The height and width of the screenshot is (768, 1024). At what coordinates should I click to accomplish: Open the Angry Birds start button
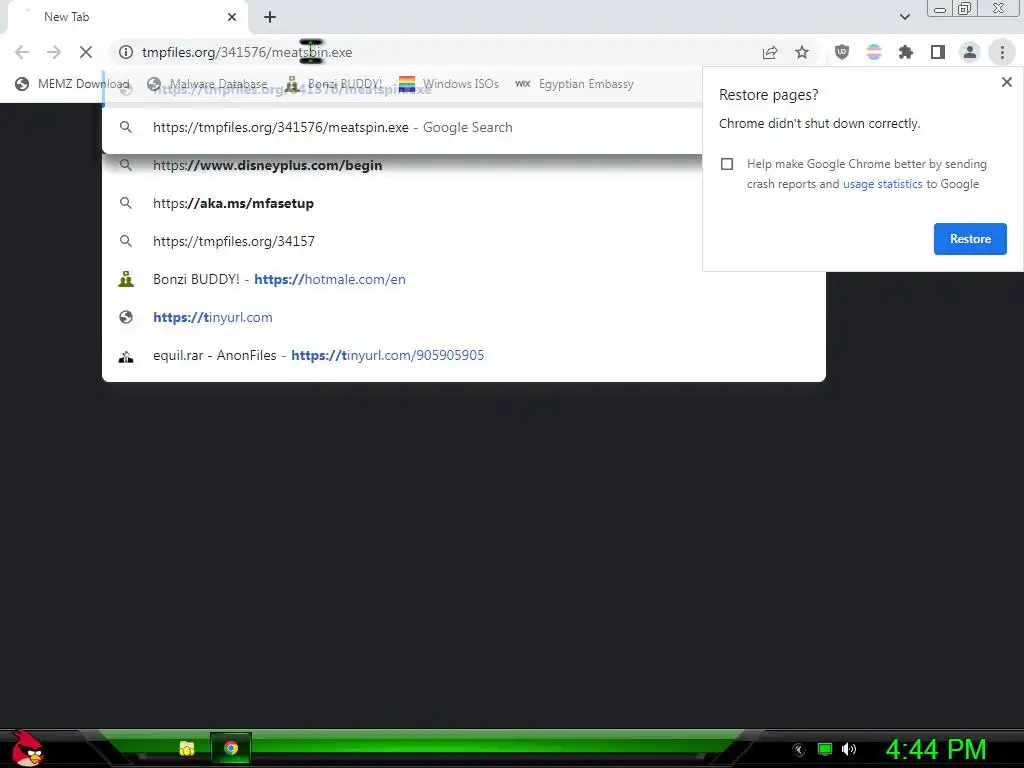coord(27,748)
